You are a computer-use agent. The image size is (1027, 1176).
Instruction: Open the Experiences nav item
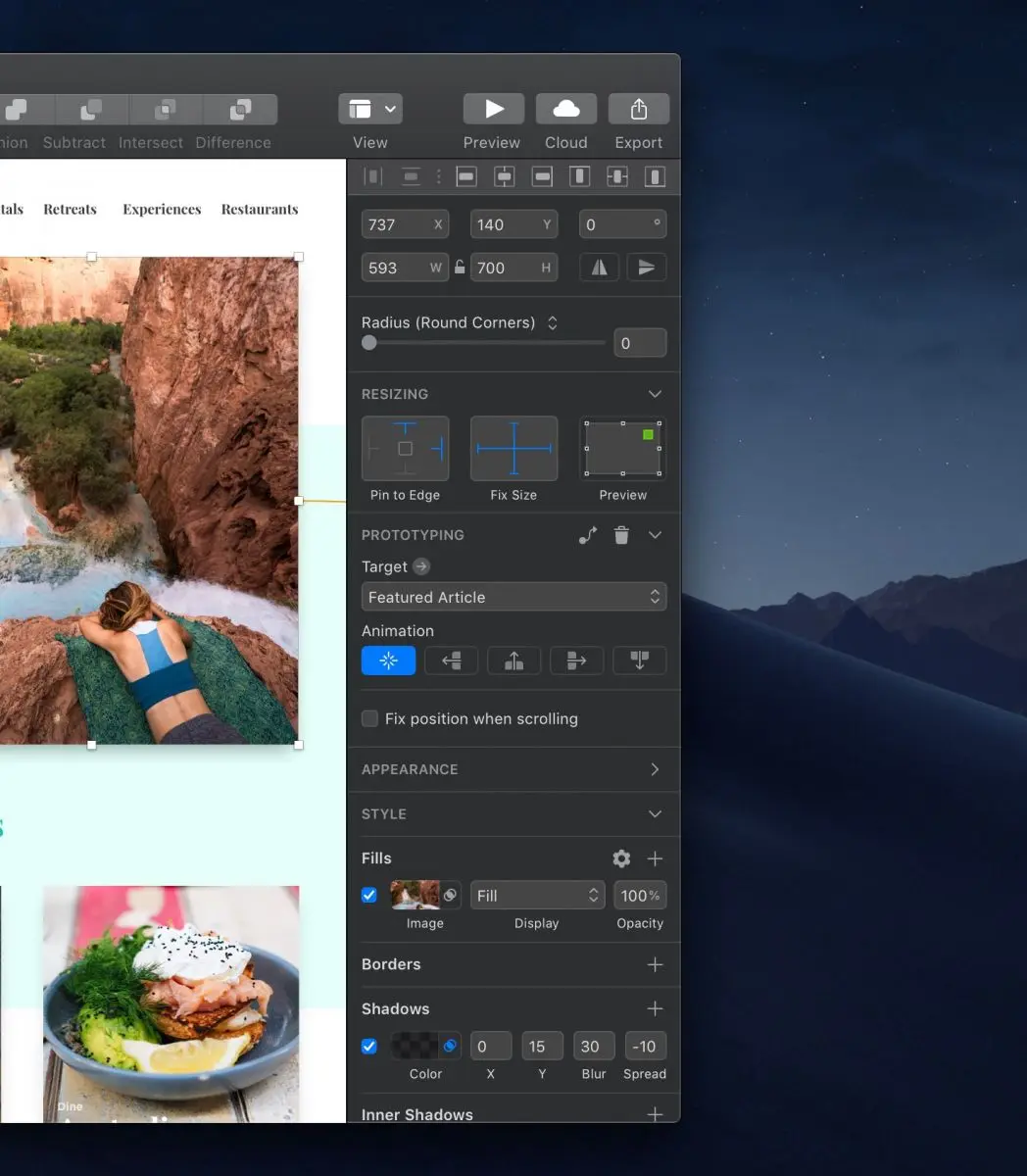162,210
